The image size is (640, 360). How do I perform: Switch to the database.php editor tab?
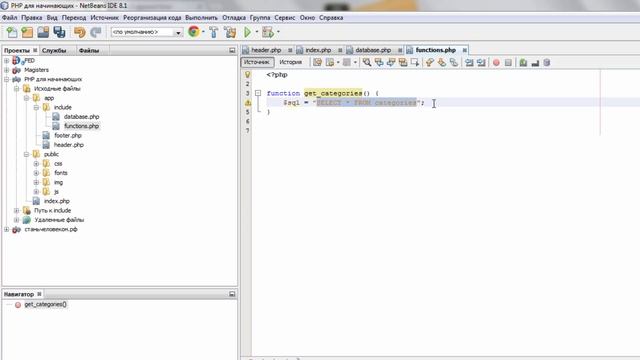[x=373, y=50]
